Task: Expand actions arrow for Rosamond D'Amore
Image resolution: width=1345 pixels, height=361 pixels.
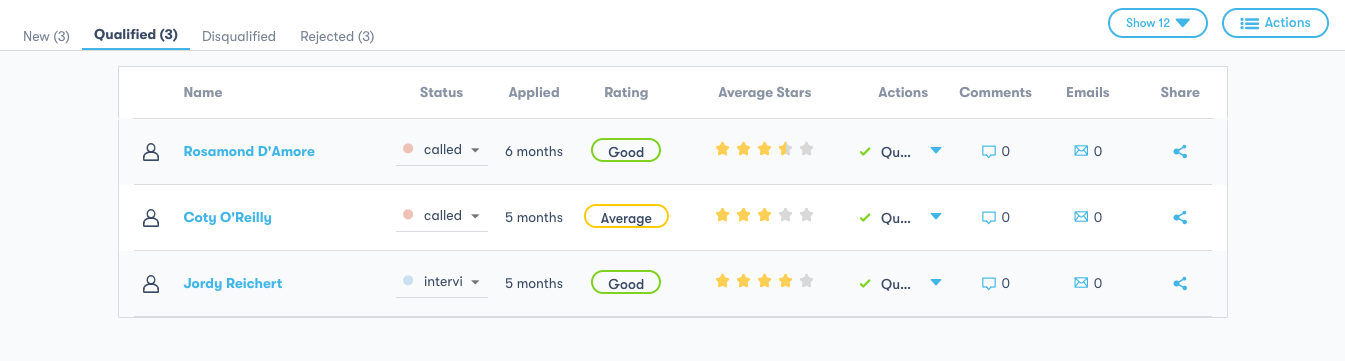Action: tap(936, 150)
